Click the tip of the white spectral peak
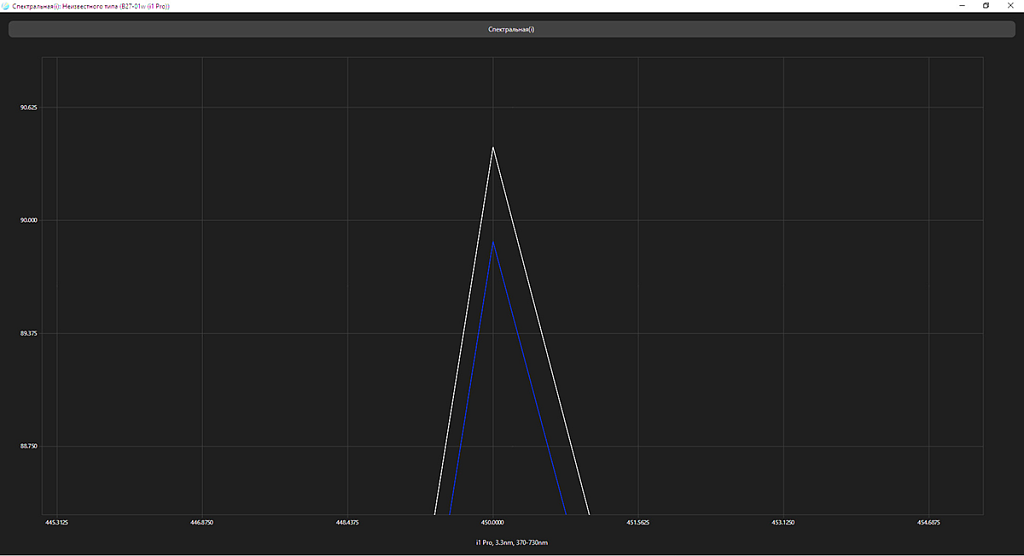The image size is (1024, 556). click(x=493, y=147)
